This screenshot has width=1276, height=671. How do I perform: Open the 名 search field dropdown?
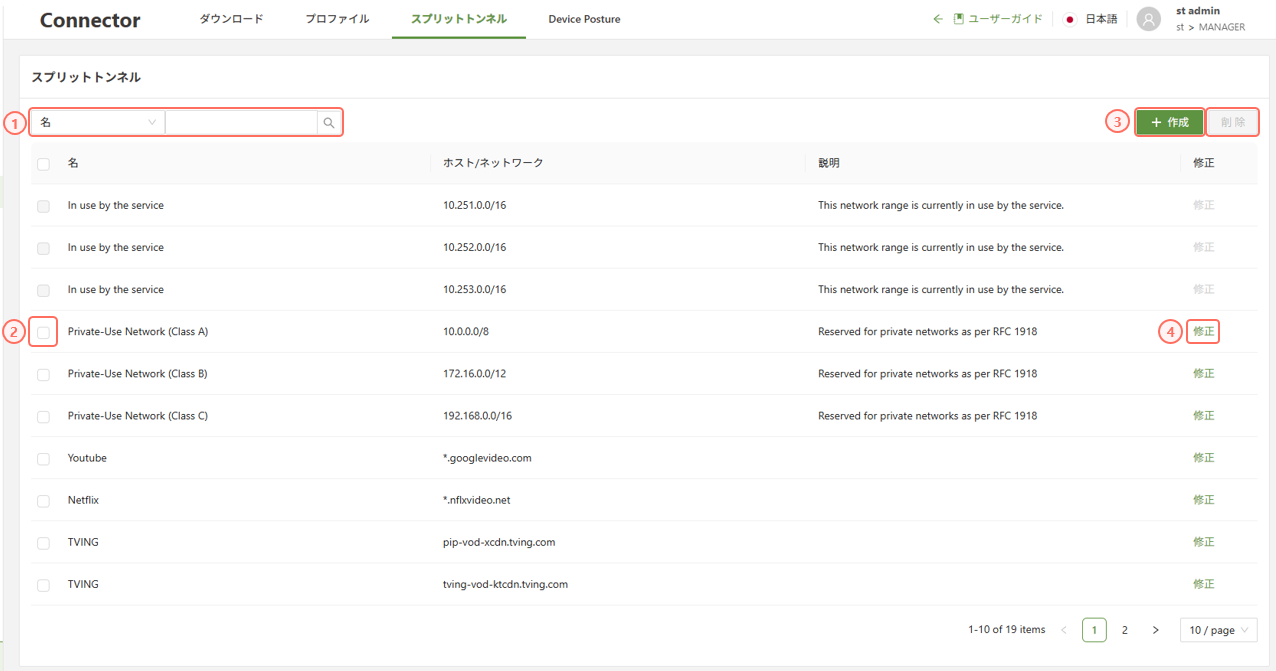(98, 122)
